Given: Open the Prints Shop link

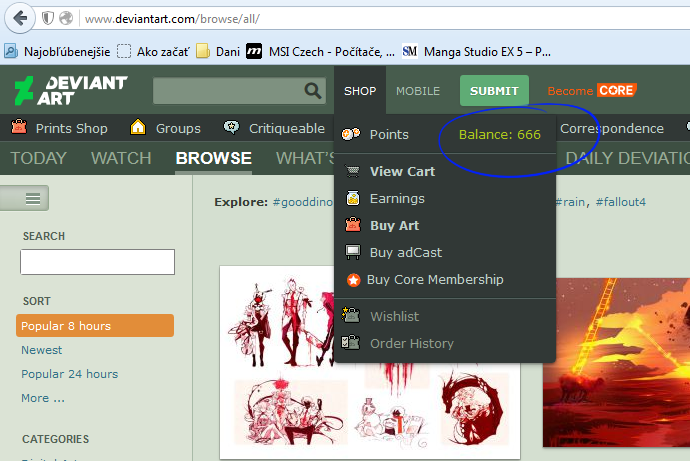Looking at the screenshot, I should [71, 128].
